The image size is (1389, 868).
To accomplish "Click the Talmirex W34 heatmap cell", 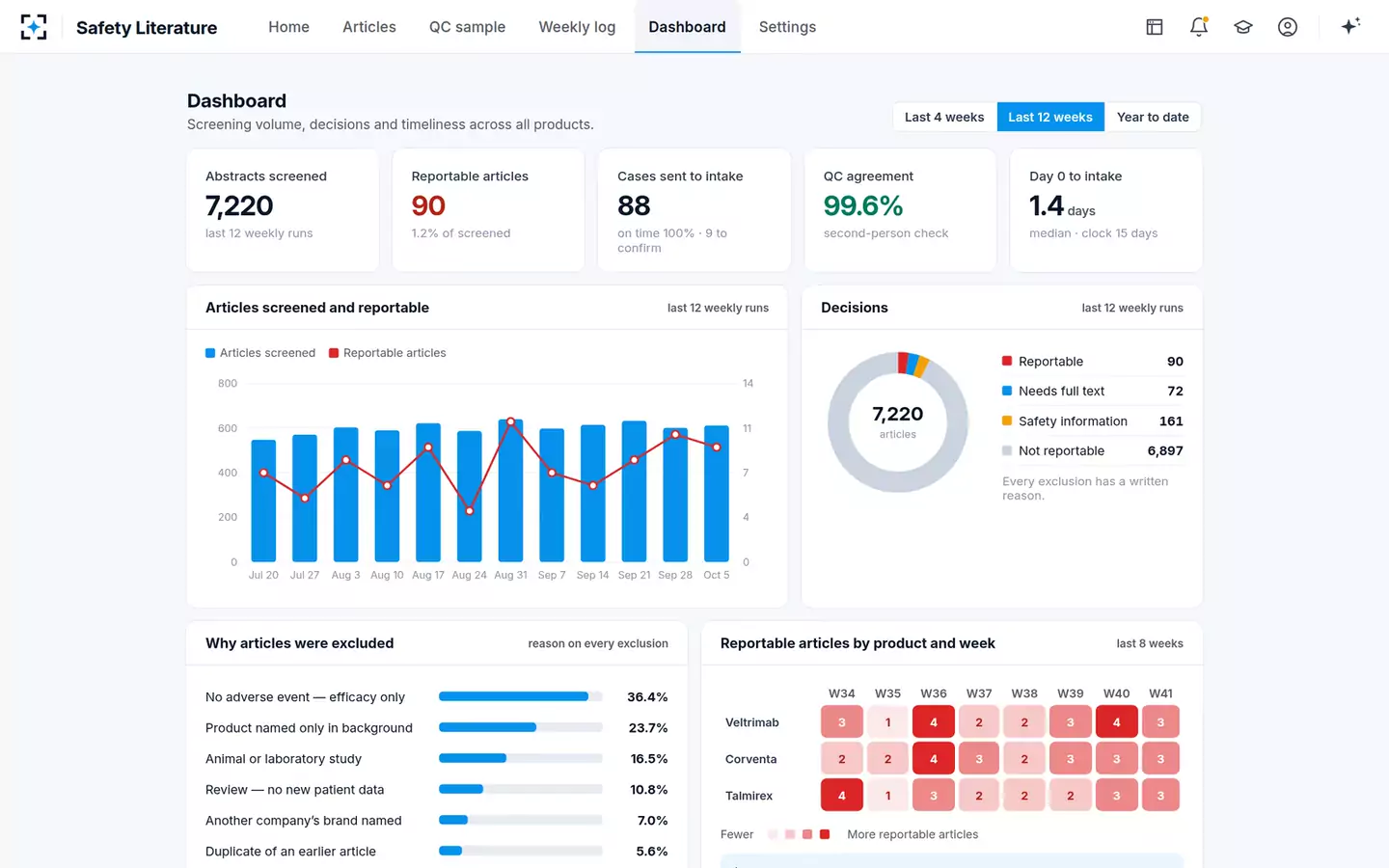I will click(x=842, y=796).
